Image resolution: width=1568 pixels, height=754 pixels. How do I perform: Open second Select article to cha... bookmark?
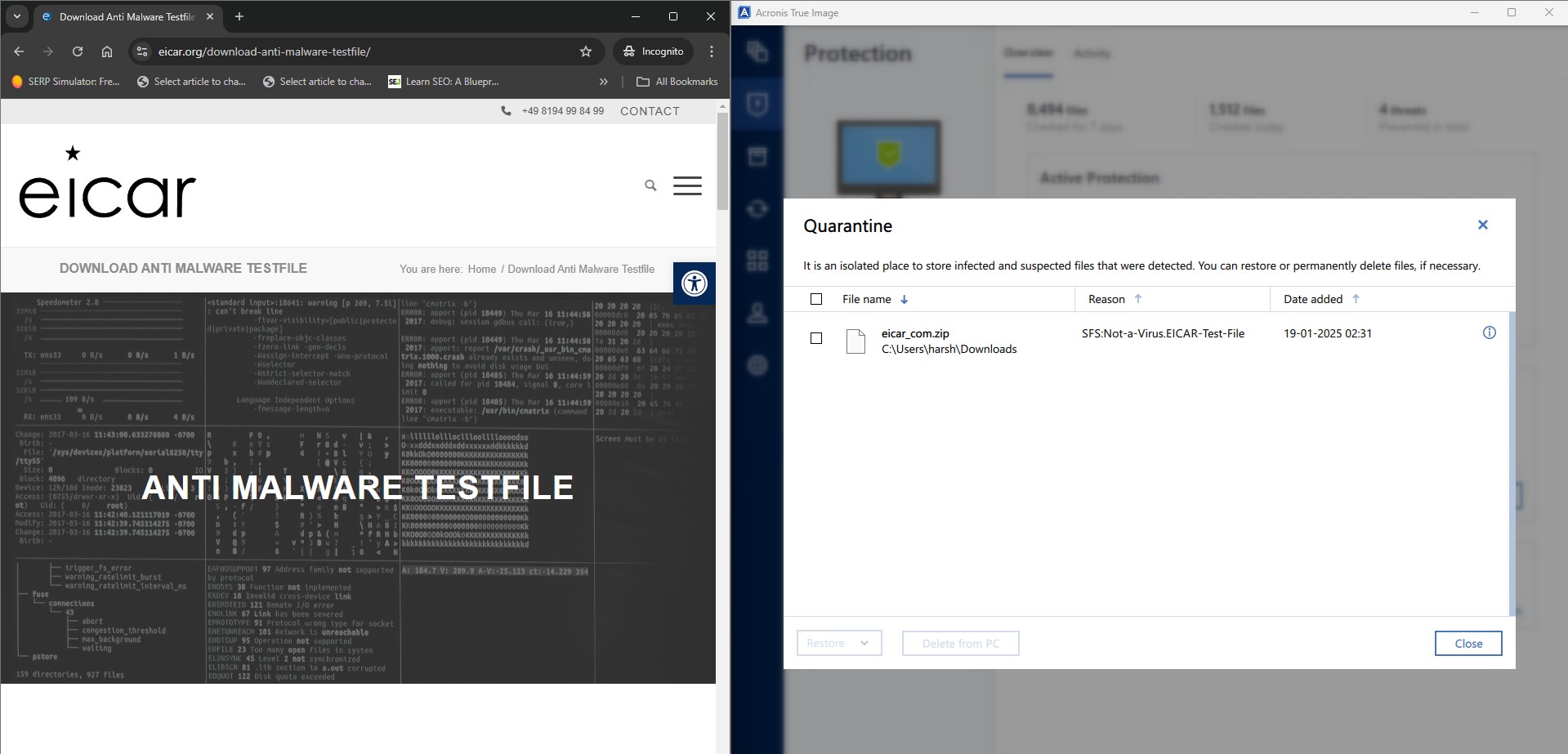pos(317,82)
